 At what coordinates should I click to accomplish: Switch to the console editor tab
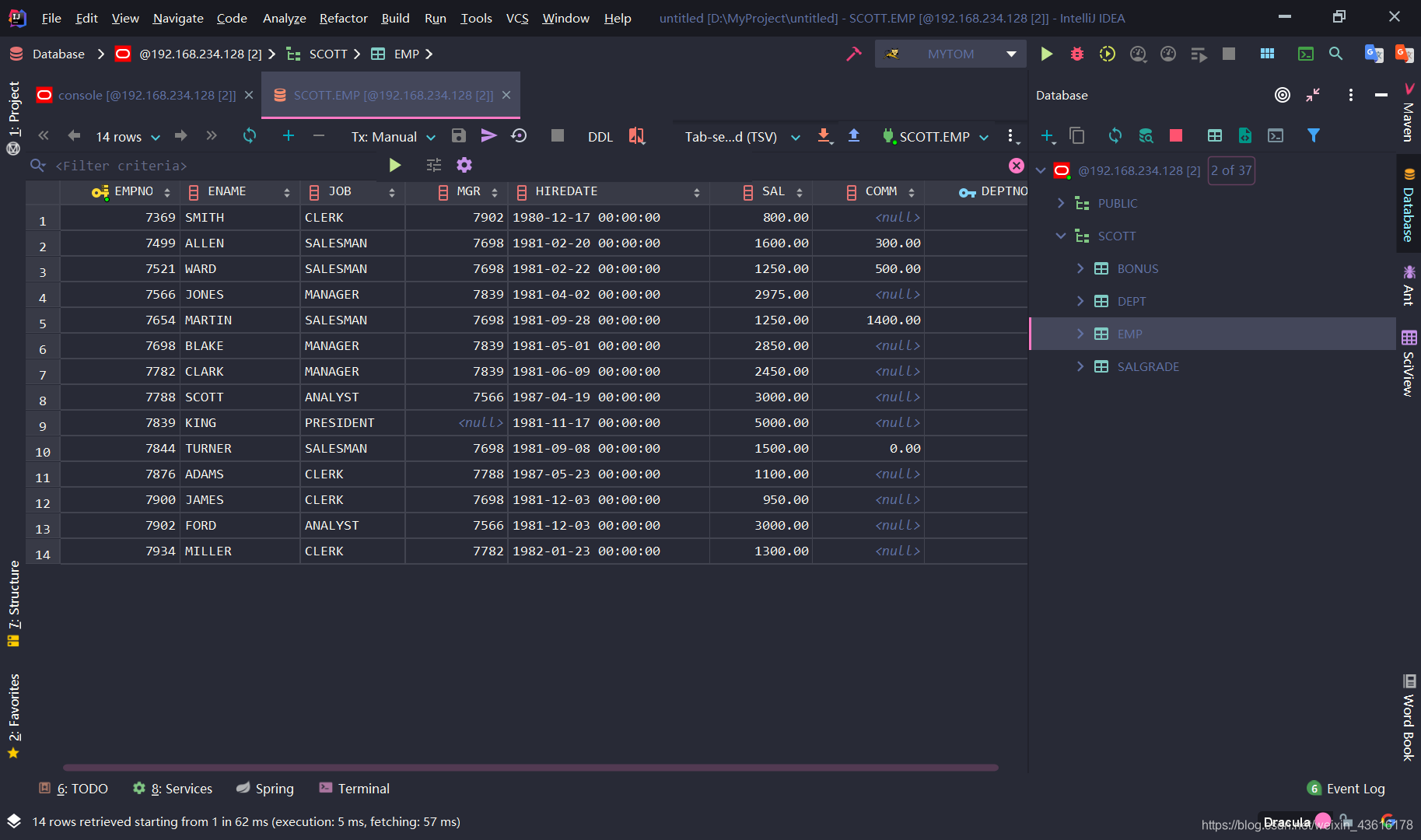coord(146,95)
